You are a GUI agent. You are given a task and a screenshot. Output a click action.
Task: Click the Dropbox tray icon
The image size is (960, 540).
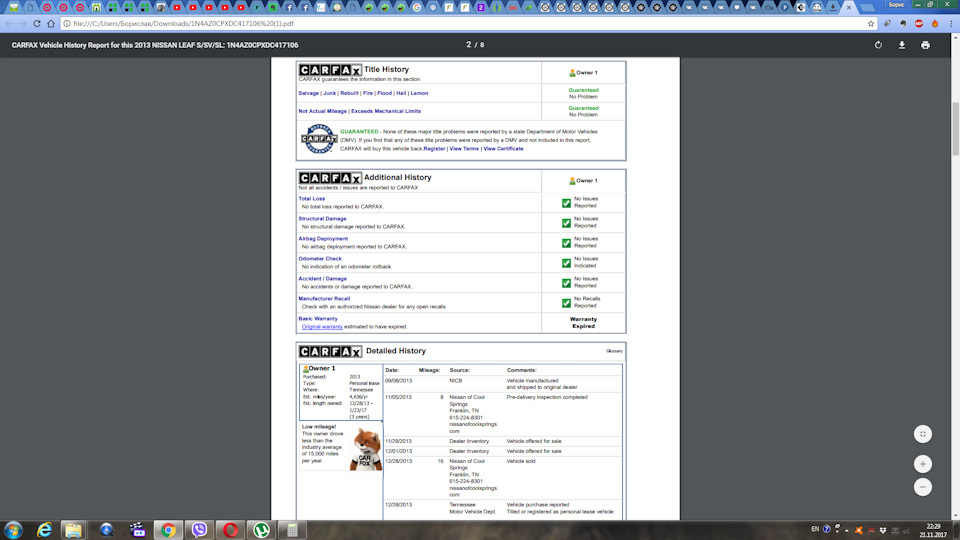(883, 530)
